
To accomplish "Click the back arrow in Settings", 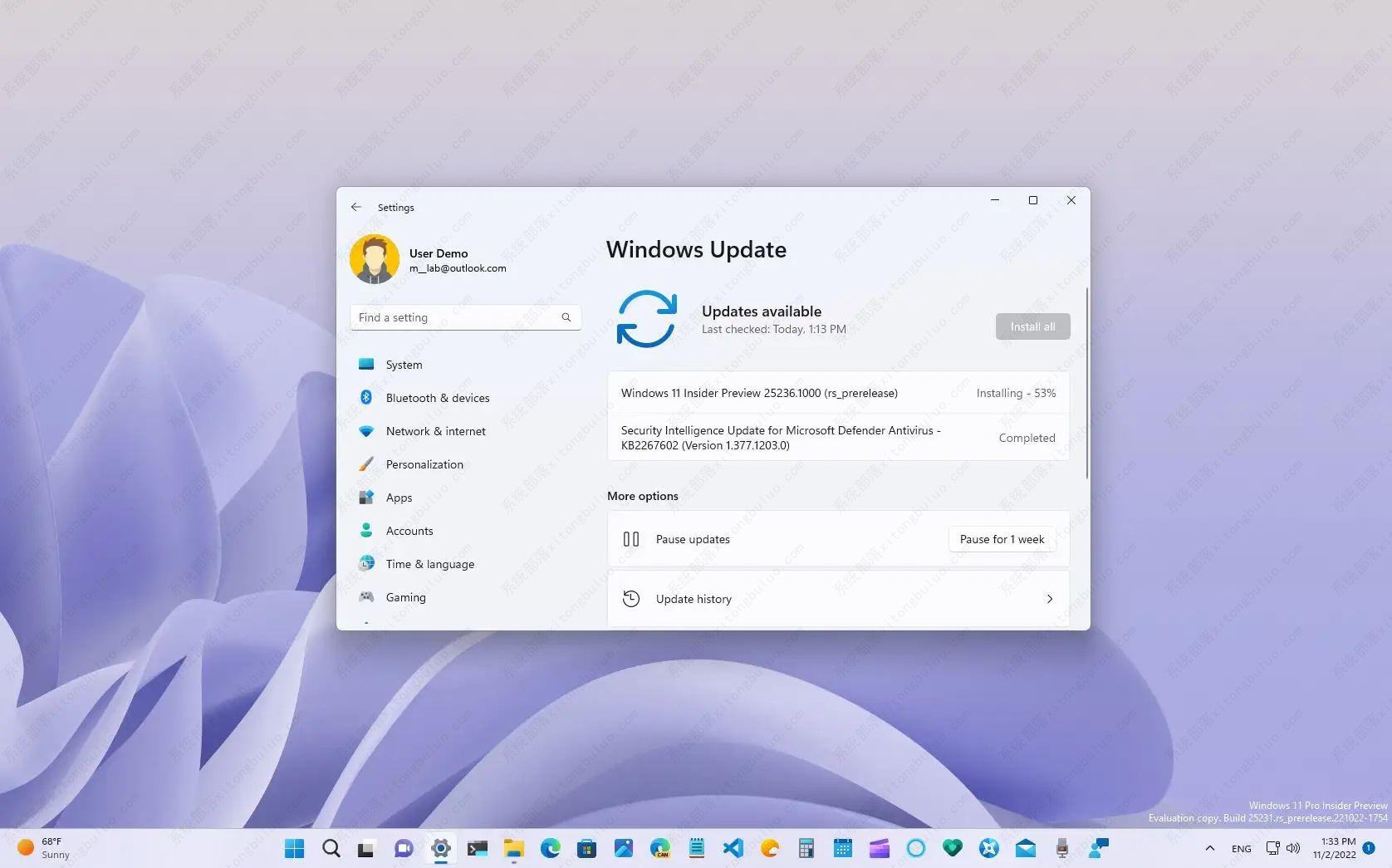I will tap(356, 207).
